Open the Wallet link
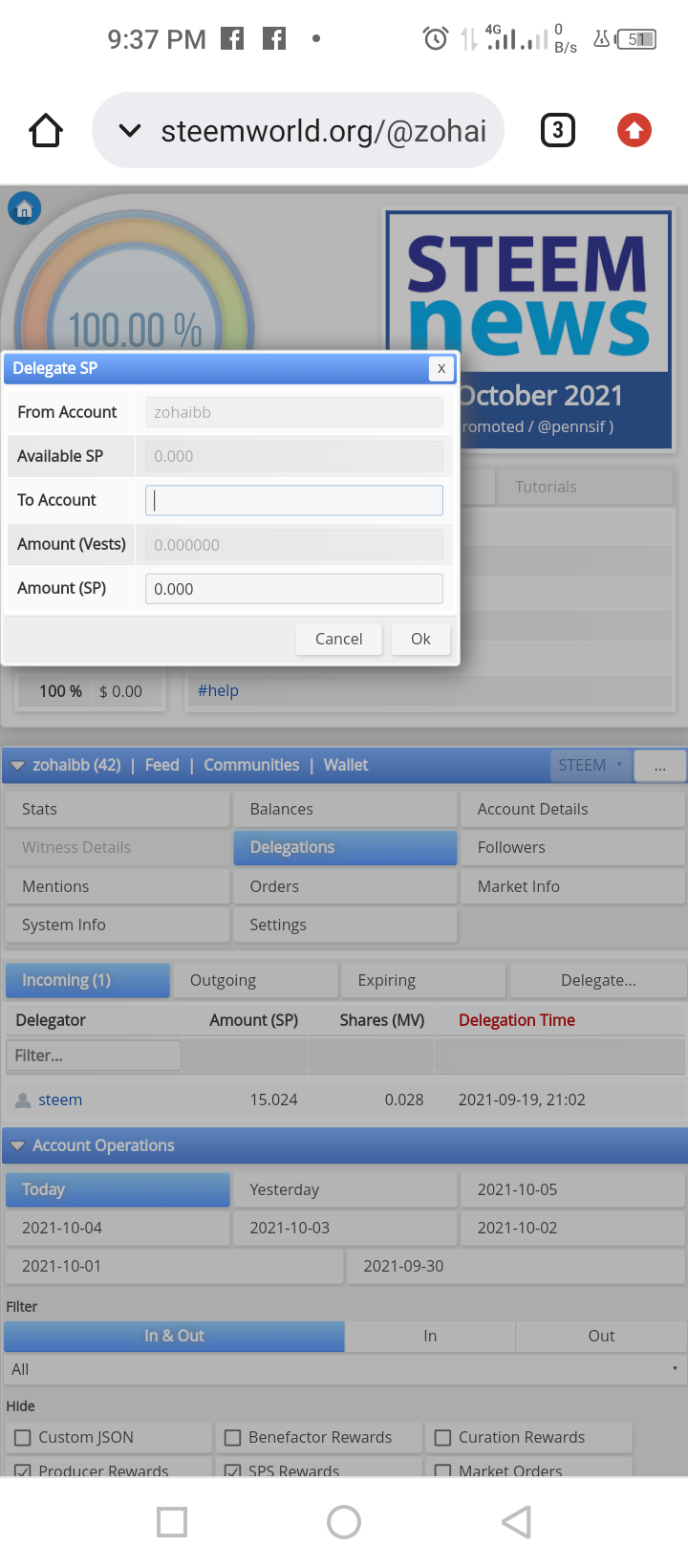688x1568 pixels. 346,766
